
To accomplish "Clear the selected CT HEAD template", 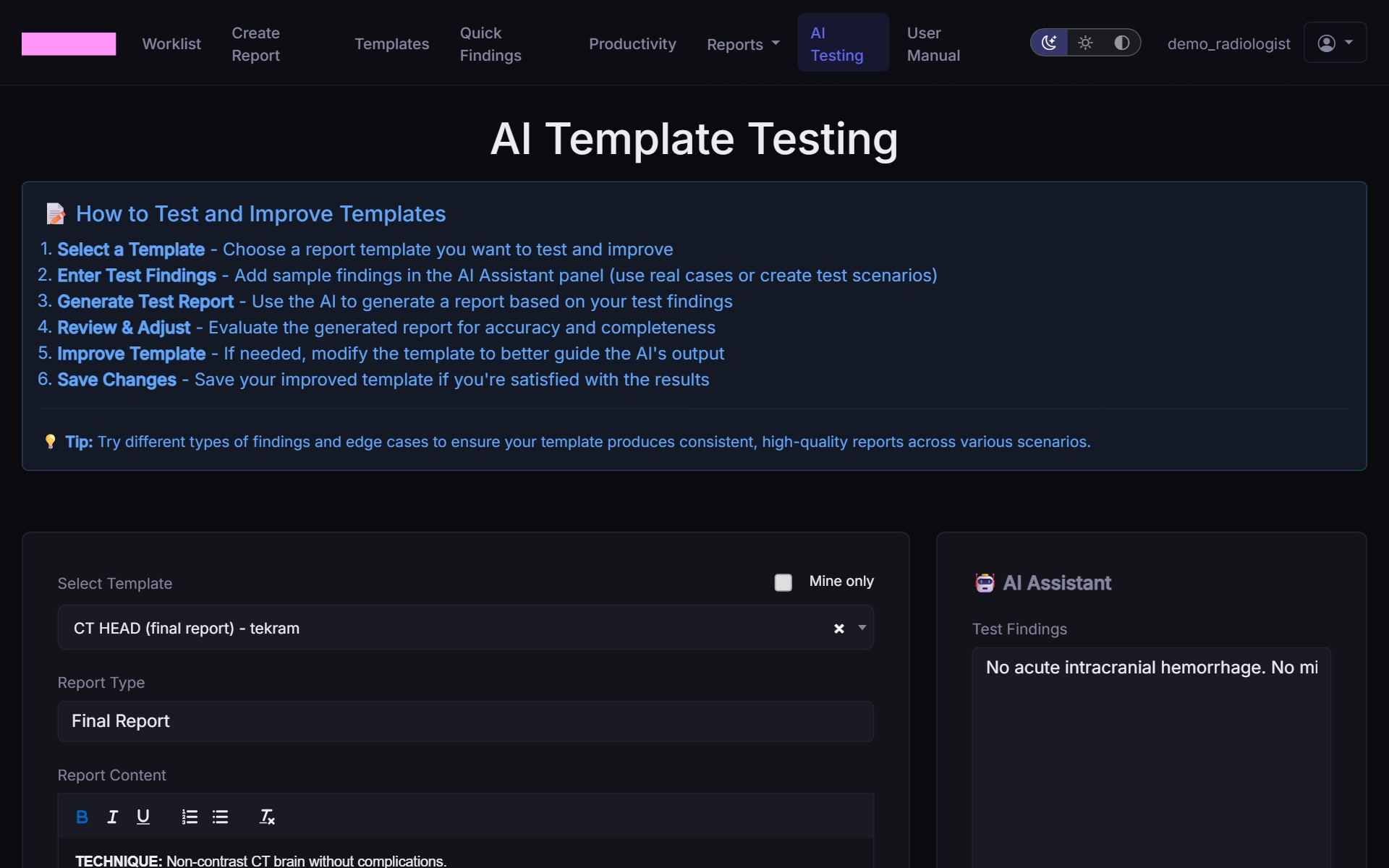I will pos(838,629).
